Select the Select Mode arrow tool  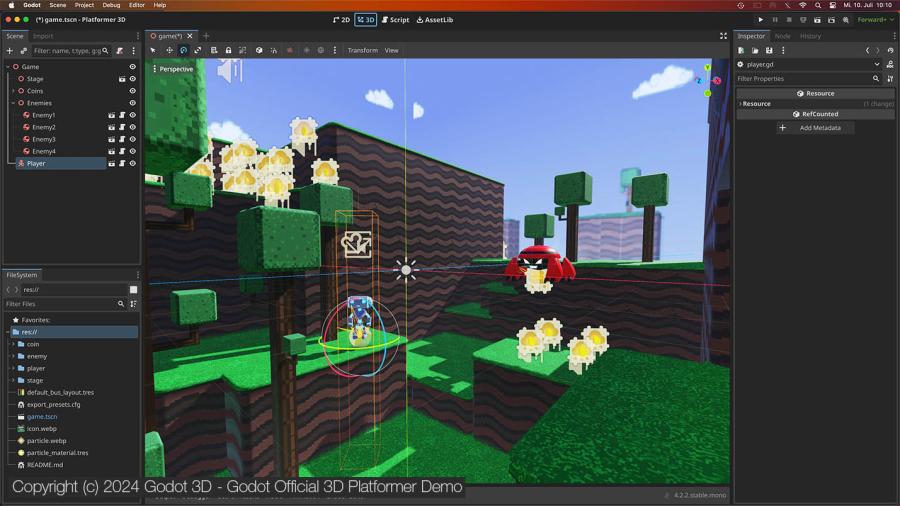pyautogui.click(x=153, y=50)
